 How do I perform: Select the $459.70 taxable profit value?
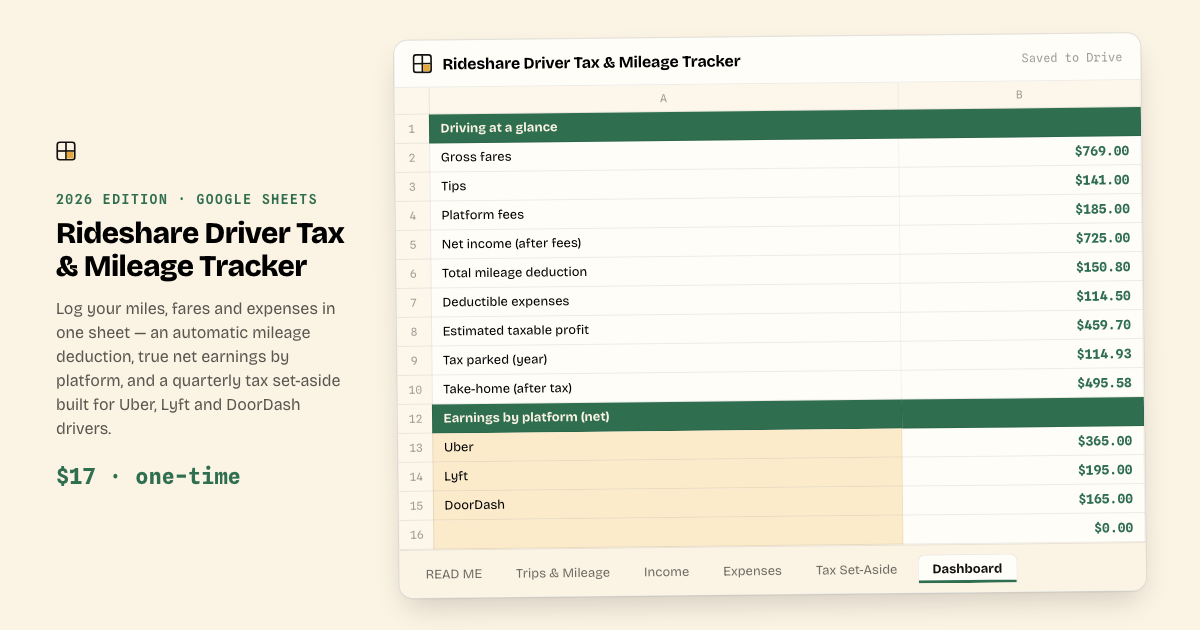pyautogui.click(x=1104, y=325)
